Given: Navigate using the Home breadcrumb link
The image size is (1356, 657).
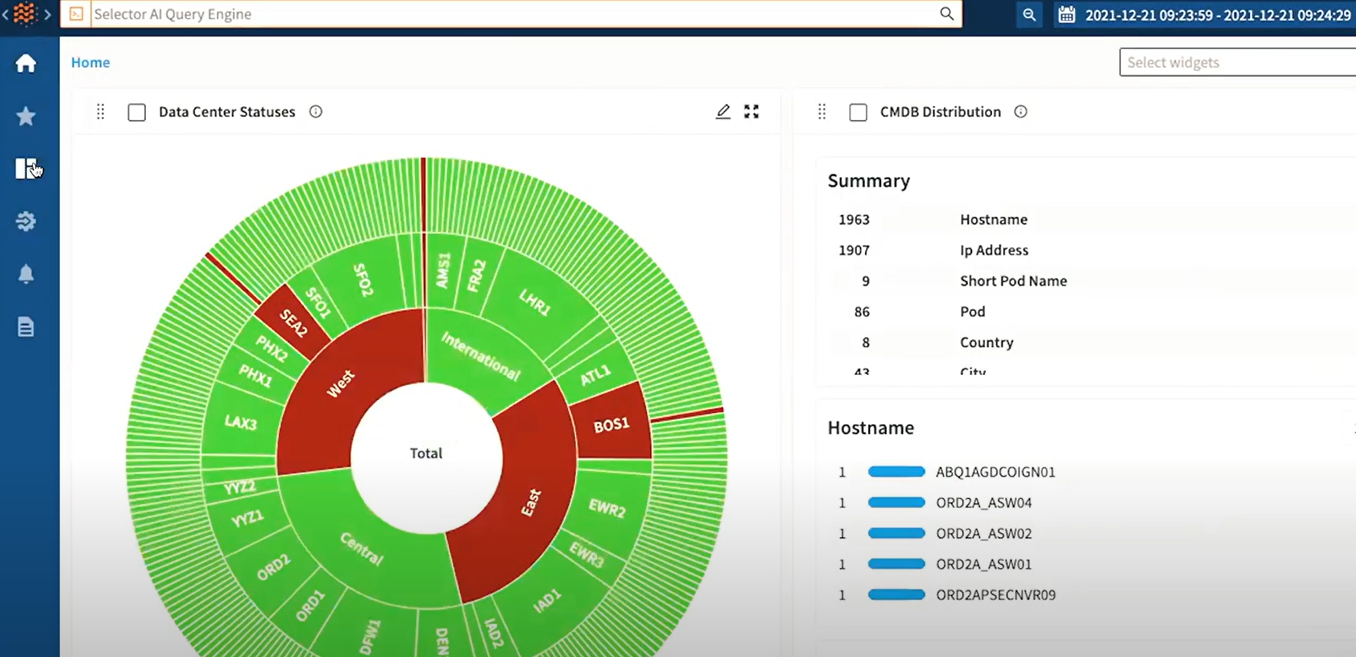Looking at the screenshot, I should point(90,62).
